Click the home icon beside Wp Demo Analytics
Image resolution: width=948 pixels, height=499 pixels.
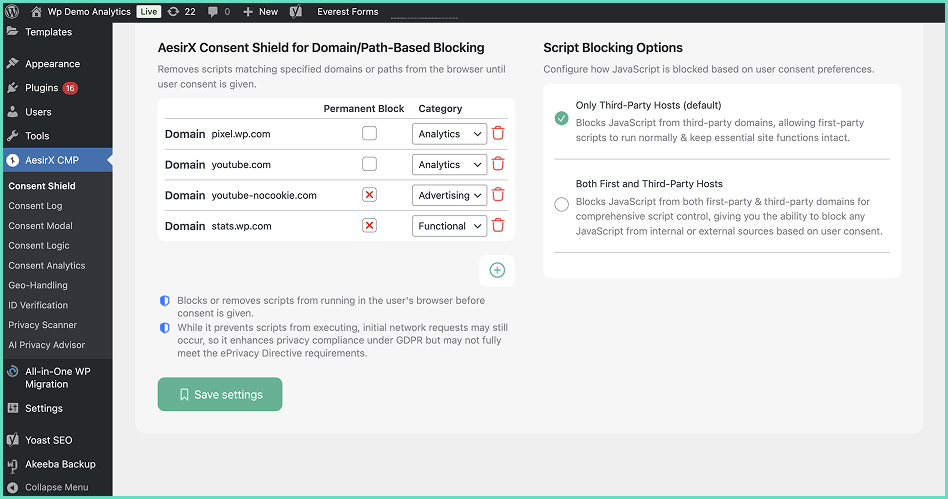click(x=36, y=11)
